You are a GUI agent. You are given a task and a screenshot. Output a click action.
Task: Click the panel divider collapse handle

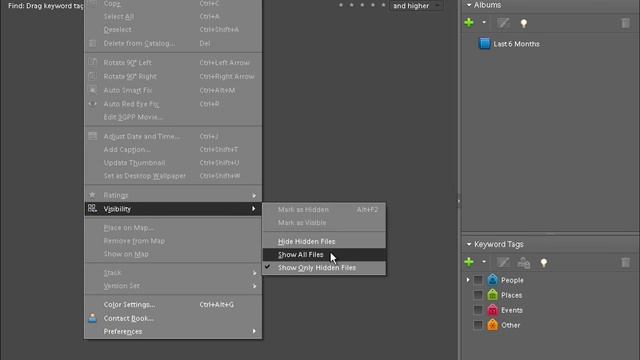[x=459, y=201]
